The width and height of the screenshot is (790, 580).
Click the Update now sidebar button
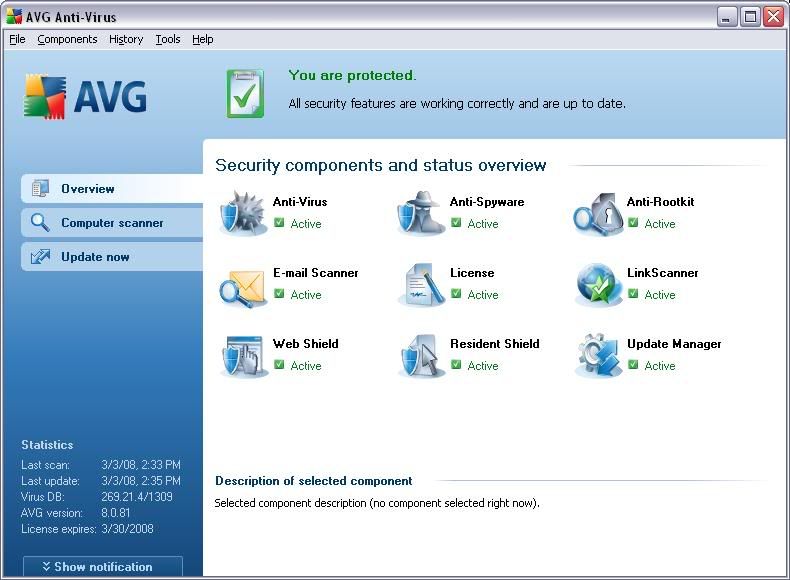pos(95,257)
